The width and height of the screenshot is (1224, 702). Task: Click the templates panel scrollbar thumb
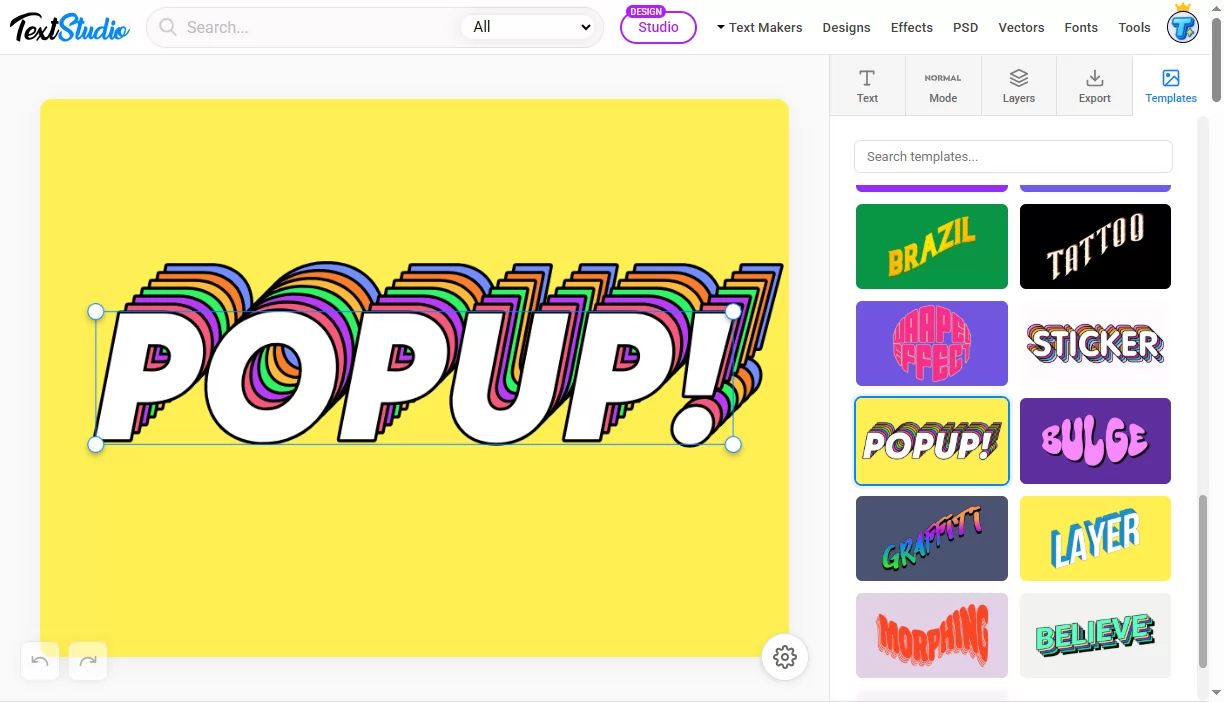[x=1203, y=581]
